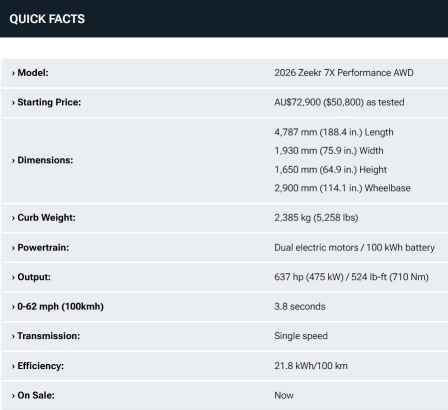Select the Single speed value
The height and width of the screenshot is (410, 448).
301,336
